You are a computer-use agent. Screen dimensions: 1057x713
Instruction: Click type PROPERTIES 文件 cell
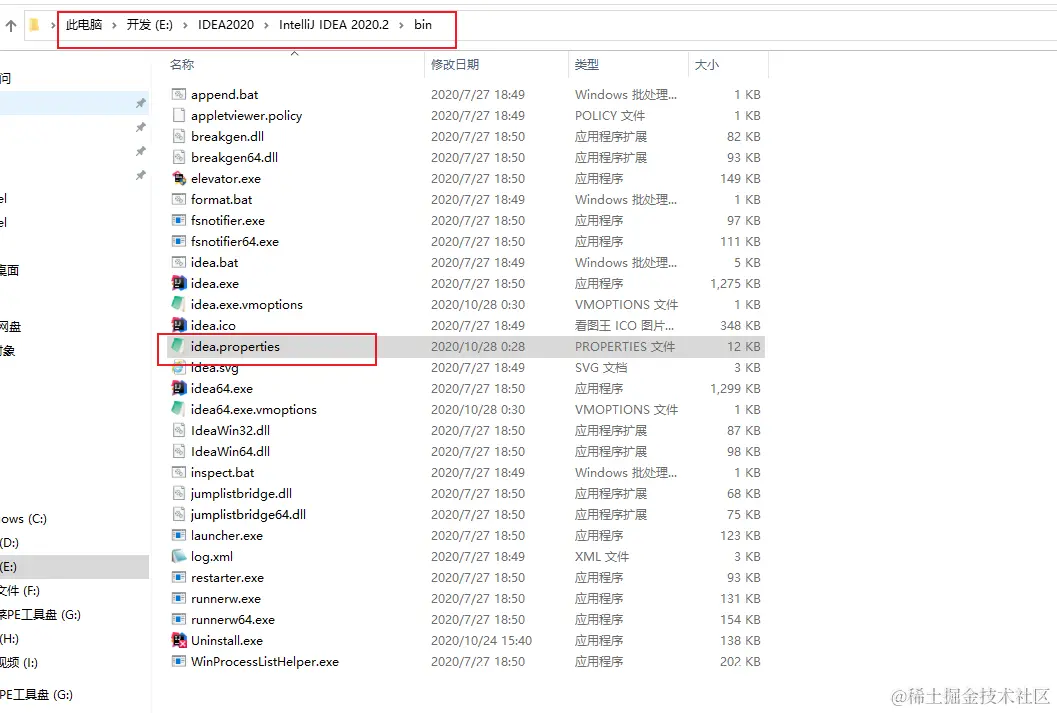tap(624, 346)
